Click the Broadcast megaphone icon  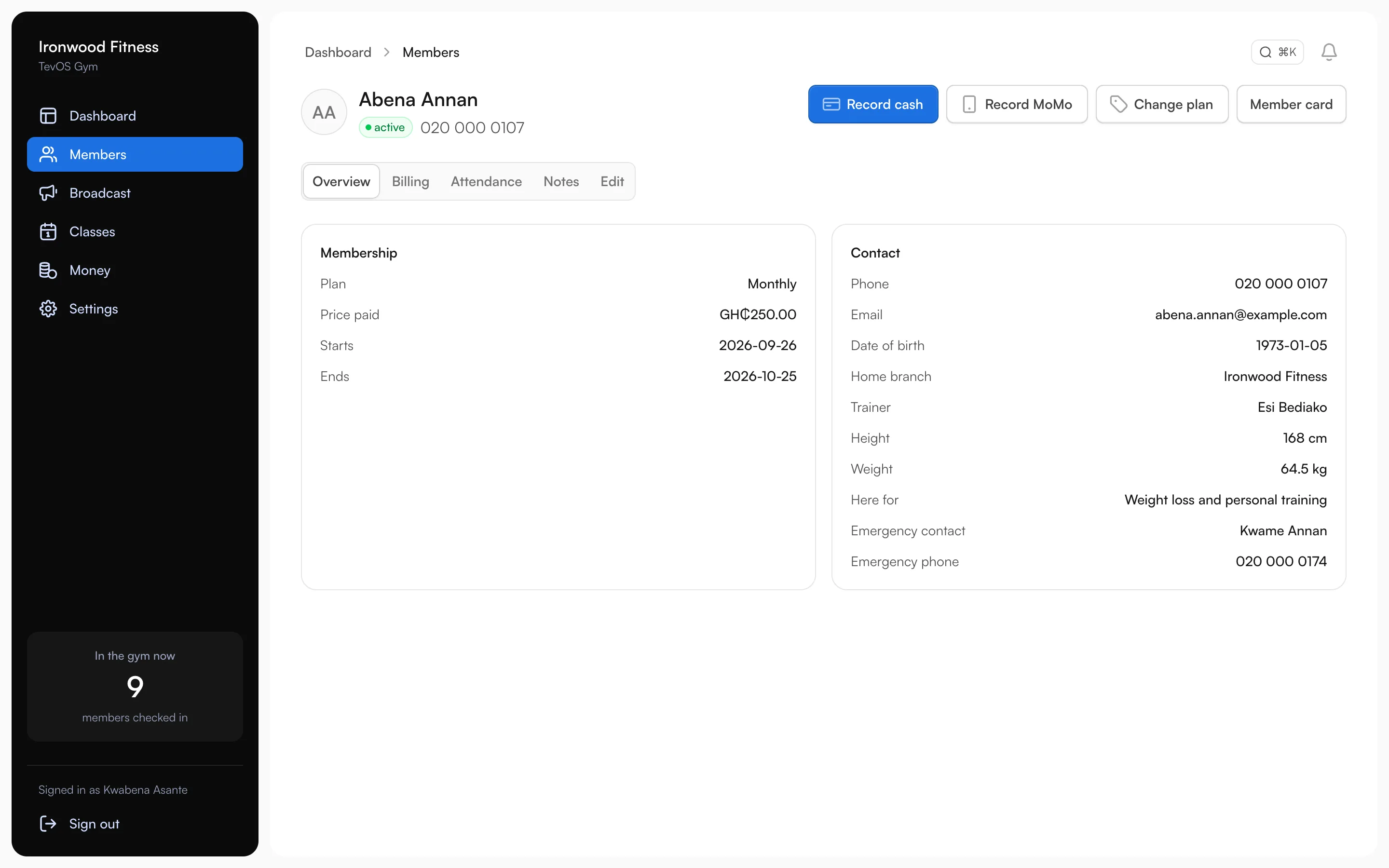pos(48,193)
